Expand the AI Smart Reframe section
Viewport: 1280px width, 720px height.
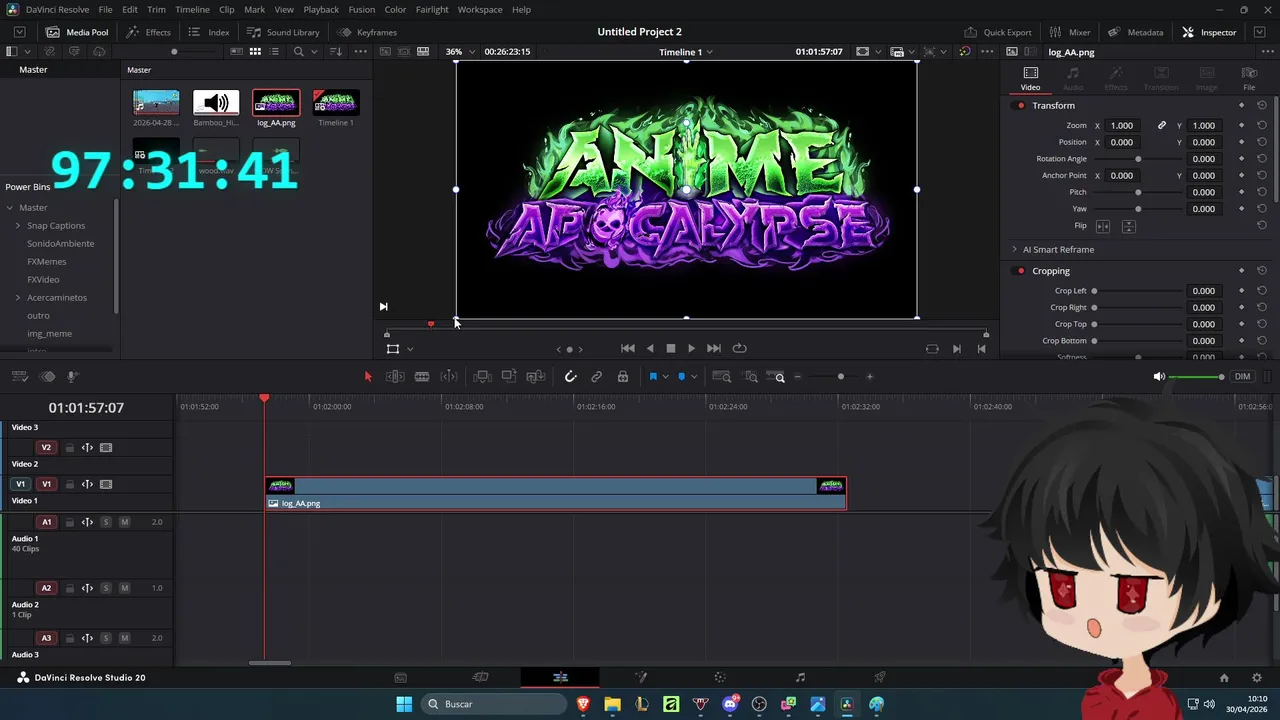[x=1014, y=249]
